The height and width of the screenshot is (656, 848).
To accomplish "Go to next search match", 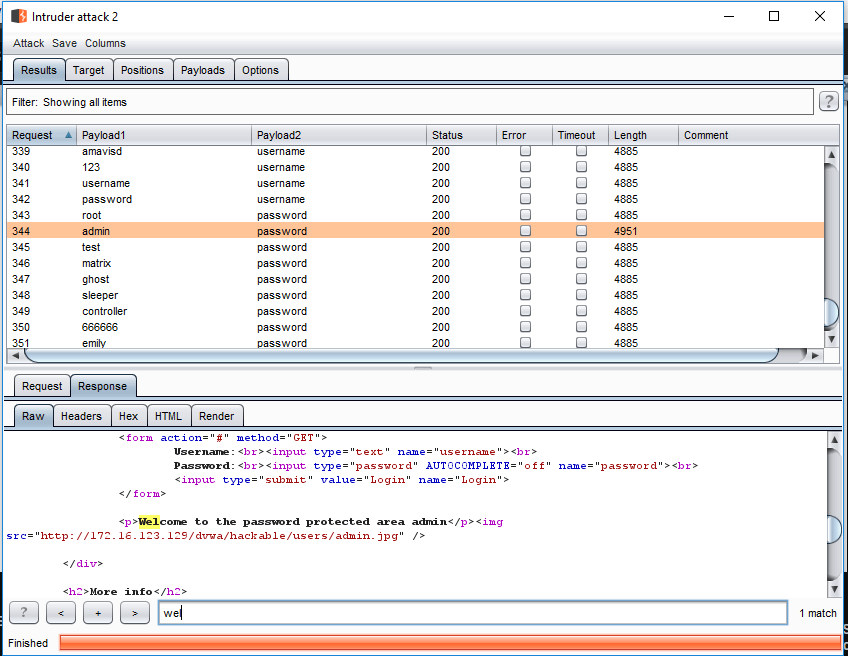I will (135, 613).
